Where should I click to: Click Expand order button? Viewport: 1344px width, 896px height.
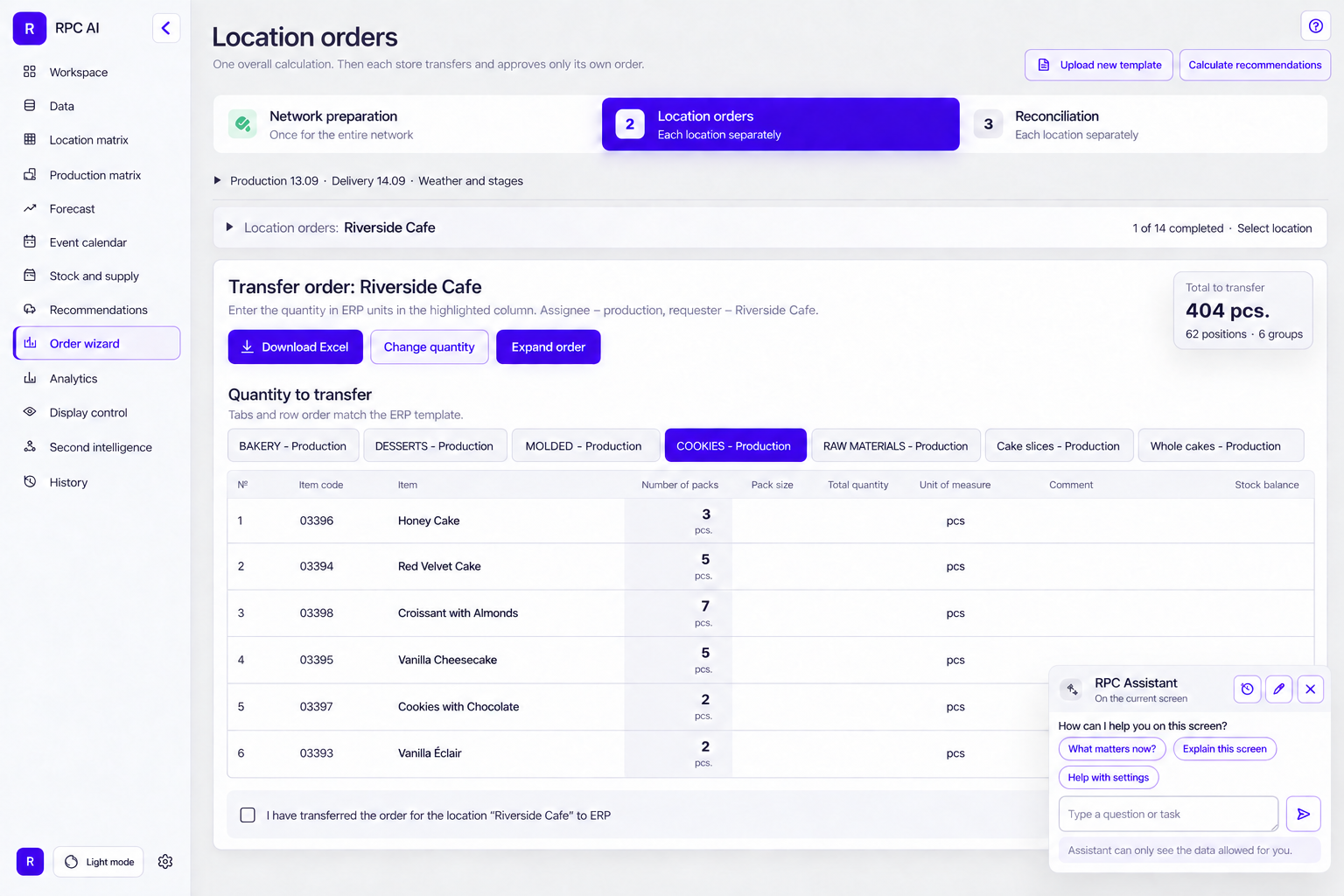coord(549,346)
